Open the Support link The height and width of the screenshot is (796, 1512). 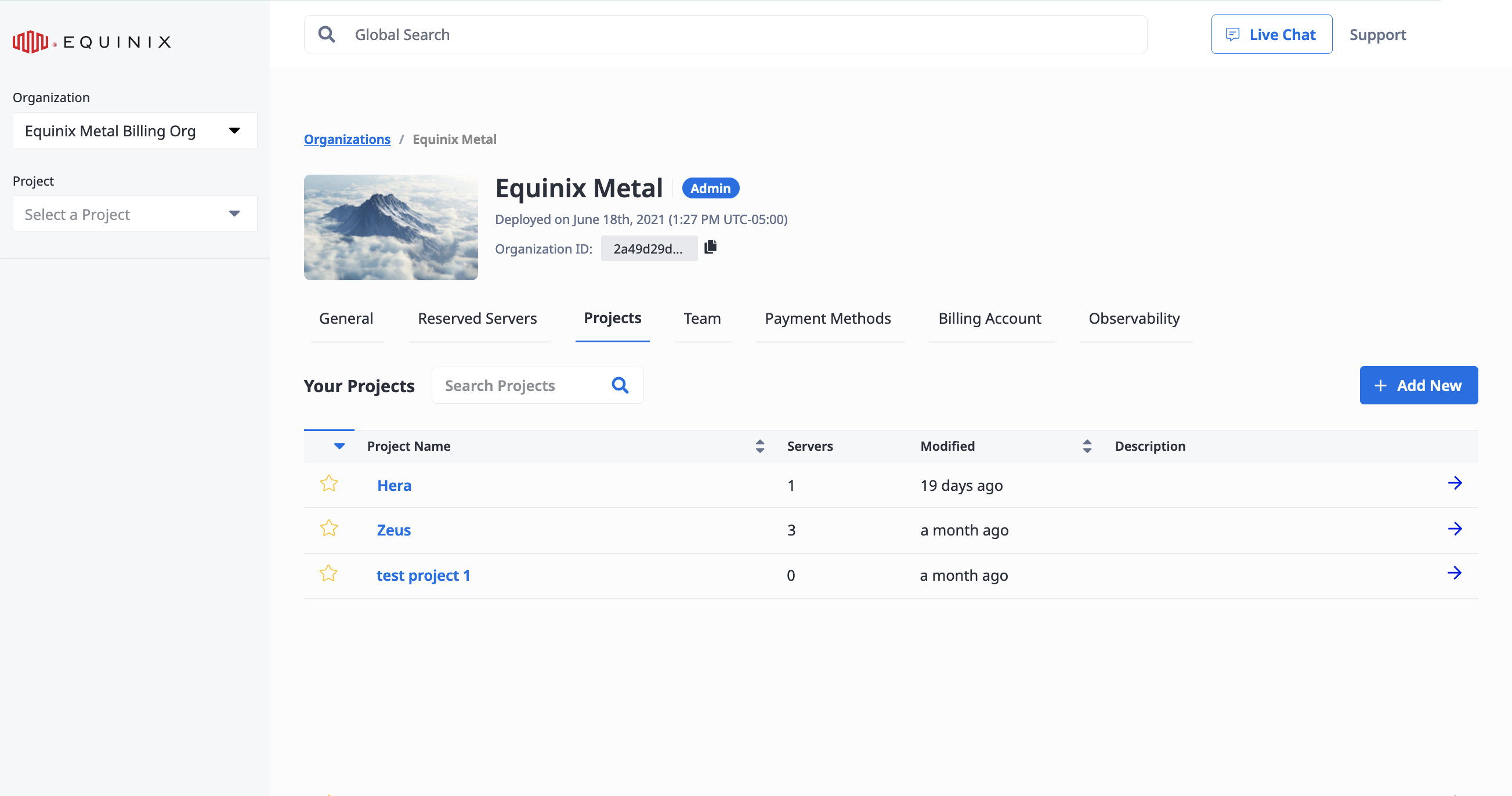click(1377, 35)
